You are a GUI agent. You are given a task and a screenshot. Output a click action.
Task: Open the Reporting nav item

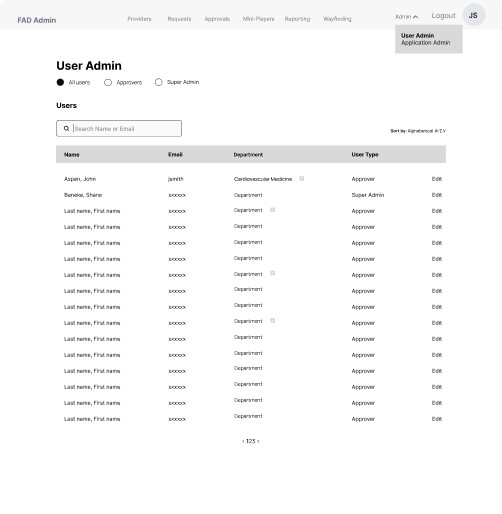point(297,19)
